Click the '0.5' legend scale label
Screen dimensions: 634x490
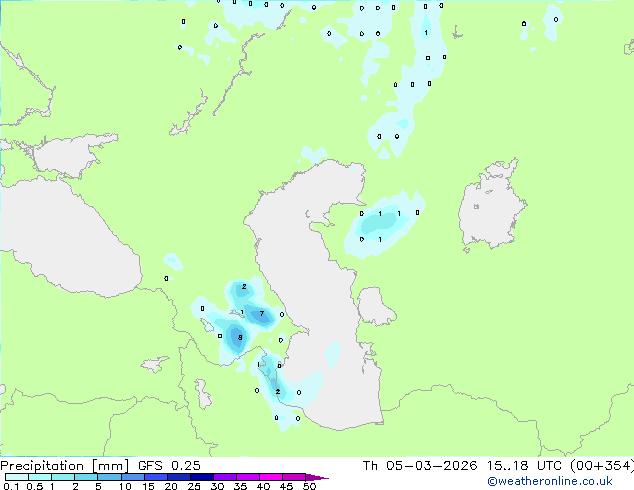tap(35, 486)
